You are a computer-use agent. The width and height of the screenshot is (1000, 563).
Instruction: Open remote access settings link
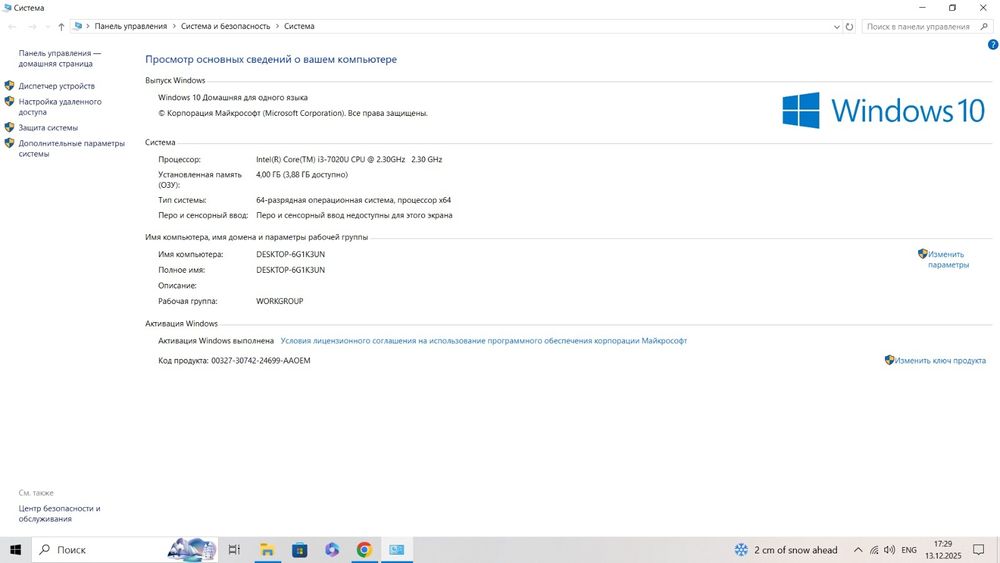60,106
